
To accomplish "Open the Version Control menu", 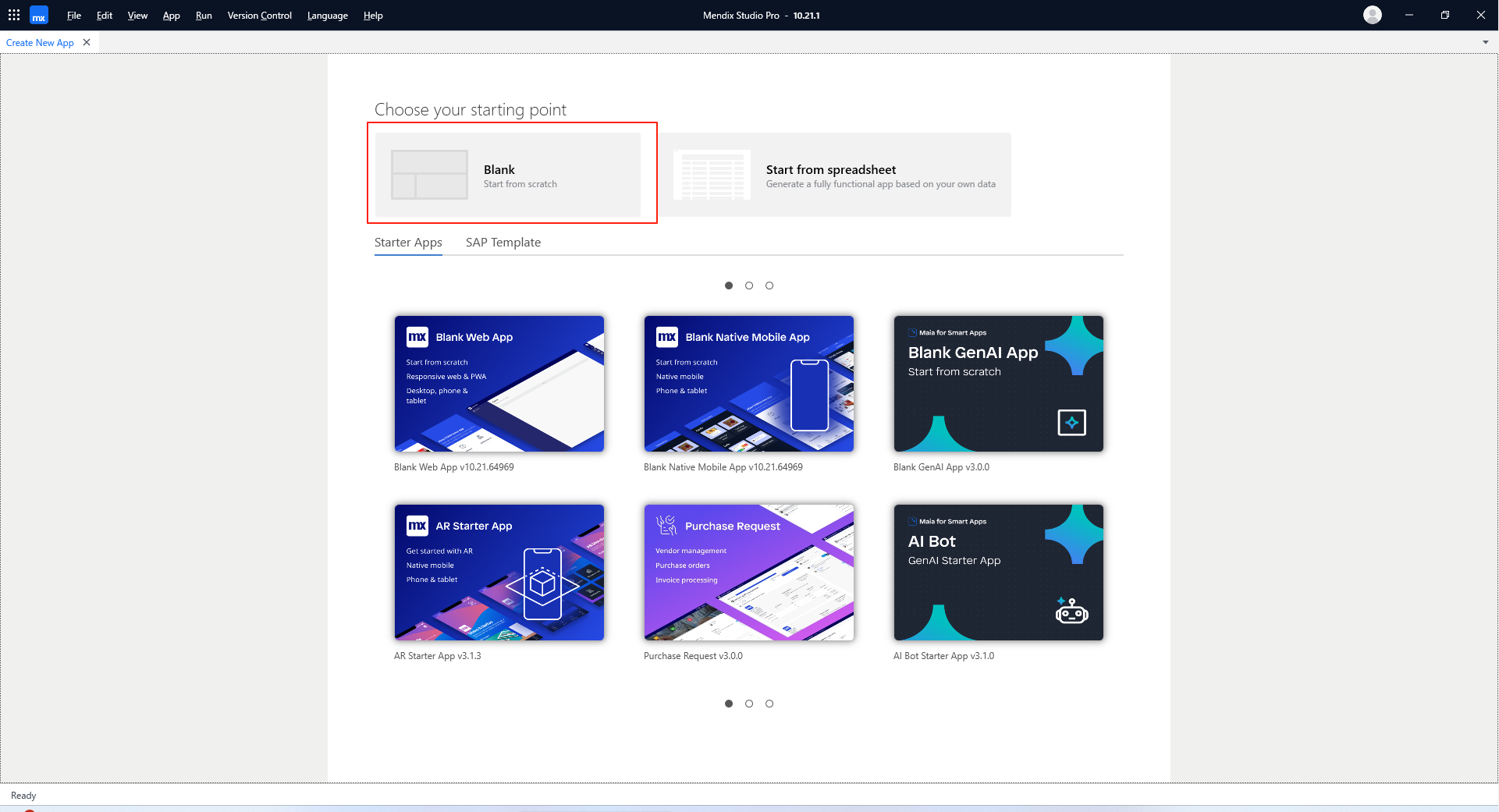I will point(259,16).
